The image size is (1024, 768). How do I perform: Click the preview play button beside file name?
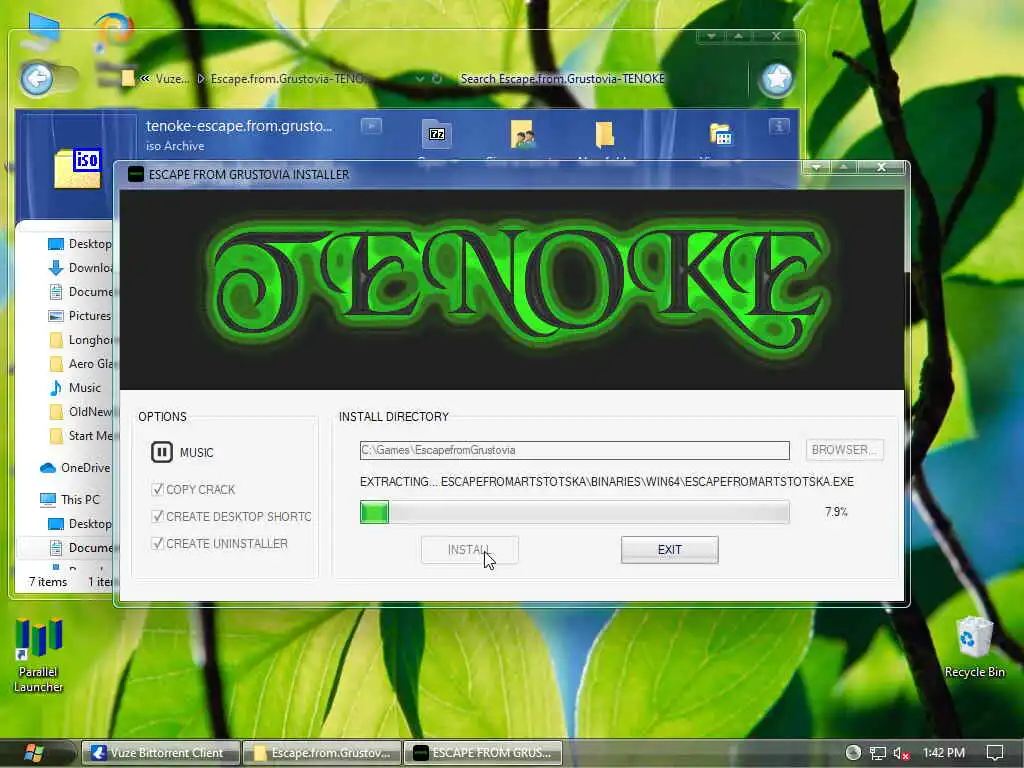pyautogui.click(x=371, y=125)
